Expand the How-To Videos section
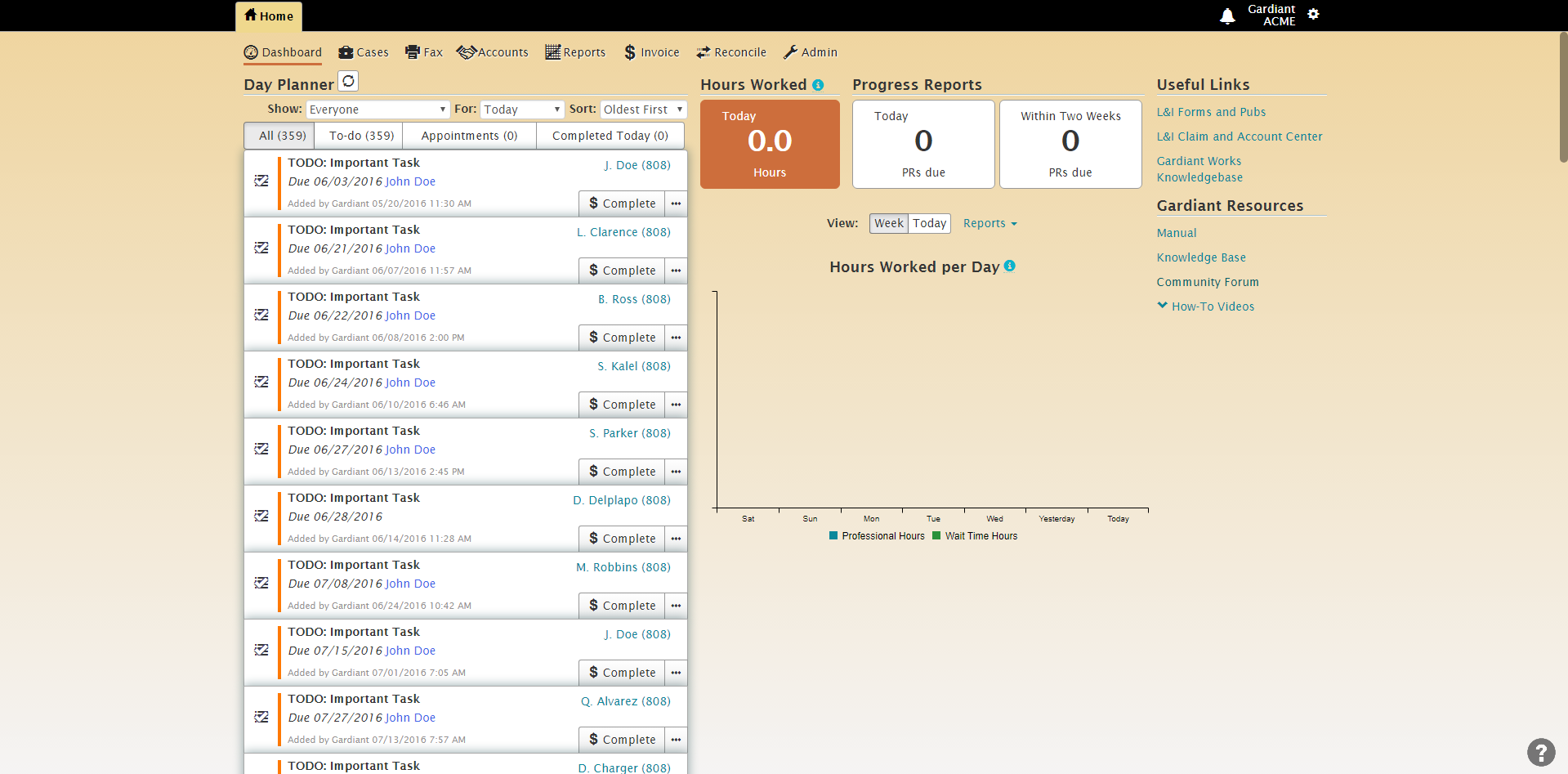The image size is (1568, 774). [1206, 306]
